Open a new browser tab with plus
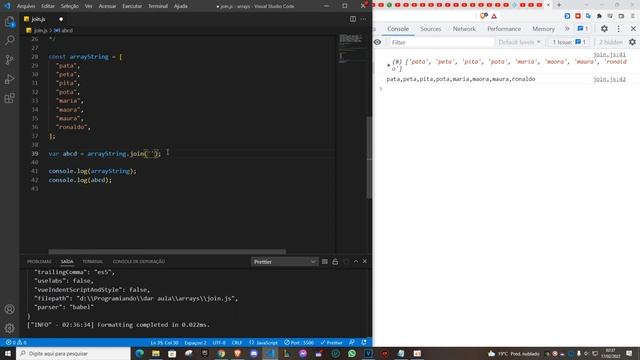 pos(559,5)
